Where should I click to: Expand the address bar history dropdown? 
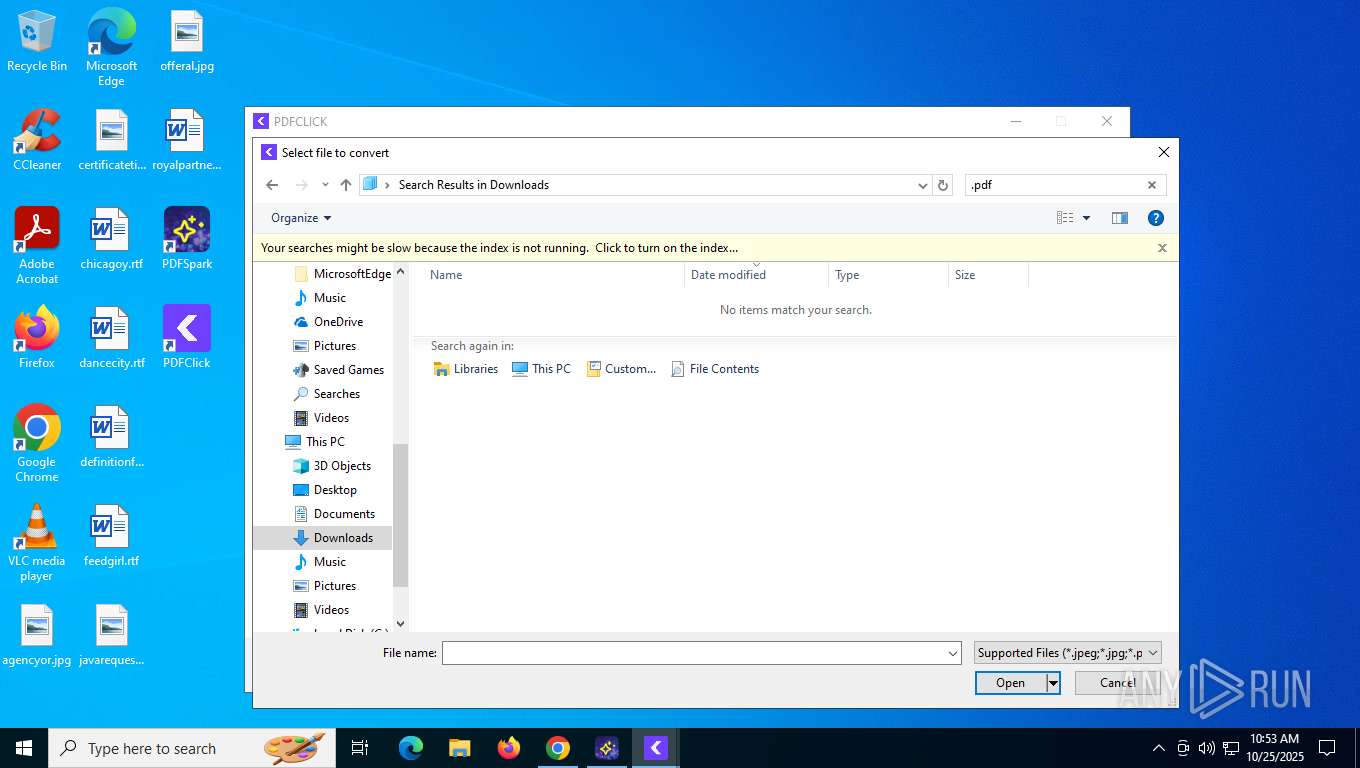point(922,185)
